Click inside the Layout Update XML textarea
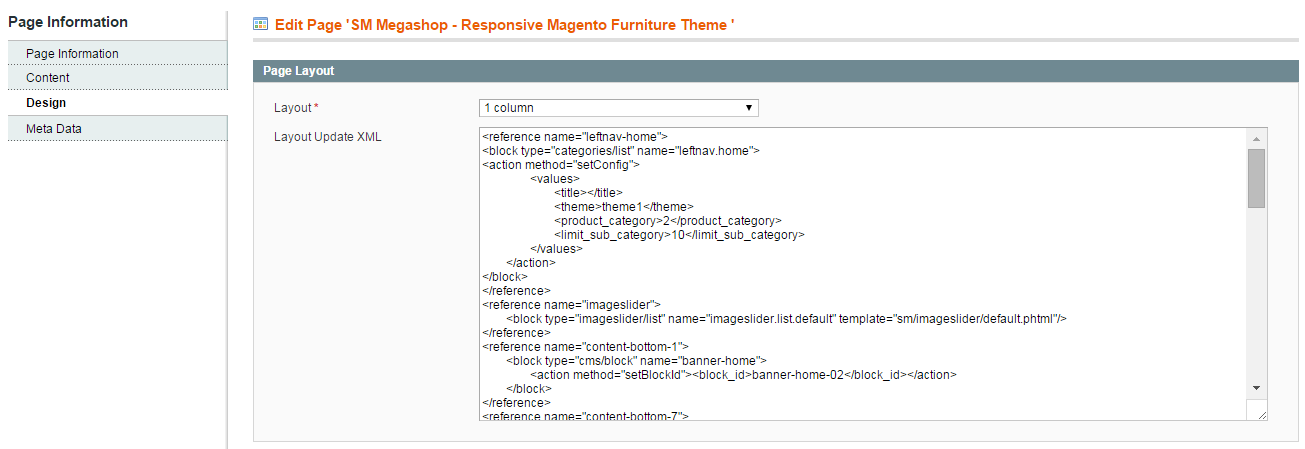This screenshot has width=1305, height=449. 862,273
